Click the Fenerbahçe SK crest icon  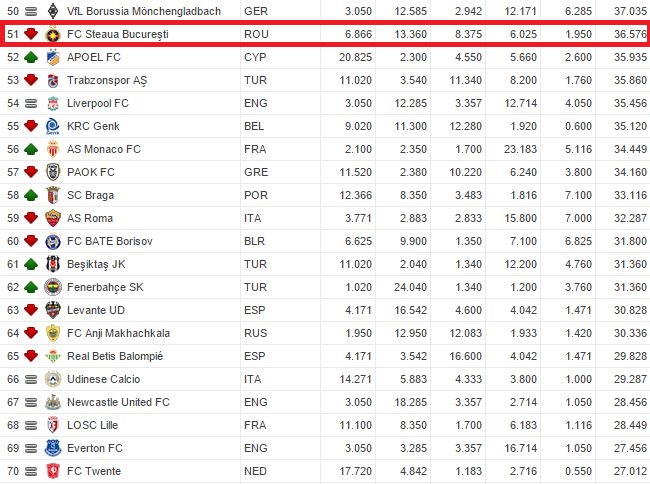pos(53,287)
